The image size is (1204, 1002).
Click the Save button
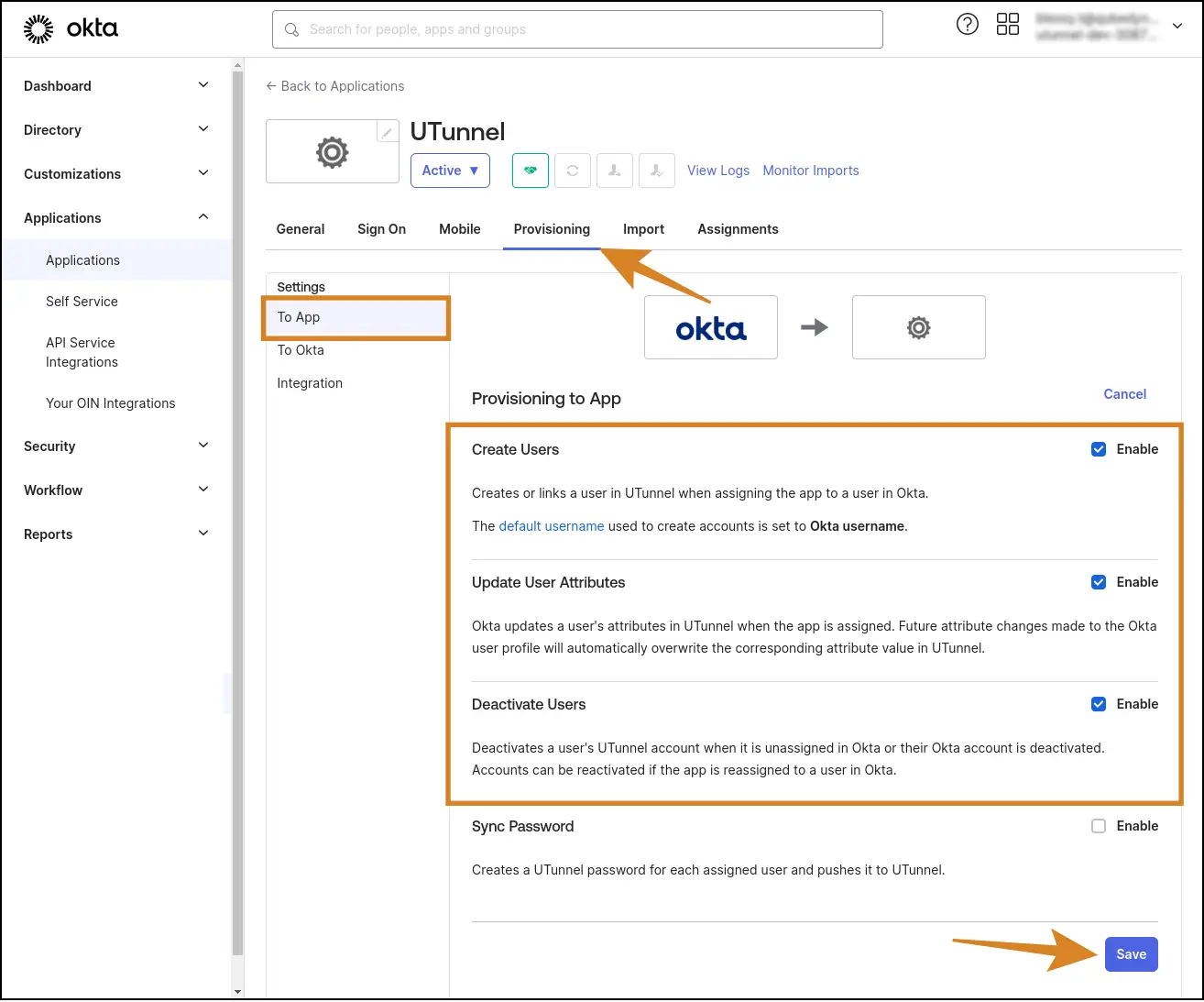1131,953
